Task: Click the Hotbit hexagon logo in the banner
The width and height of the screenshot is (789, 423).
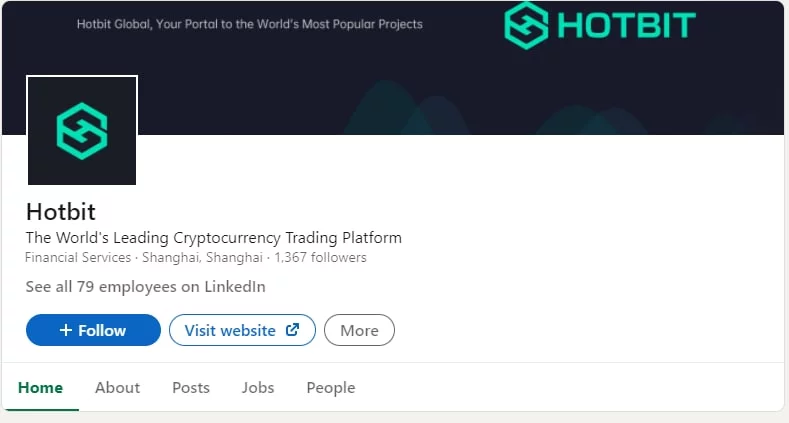Action: coord(526,25)
